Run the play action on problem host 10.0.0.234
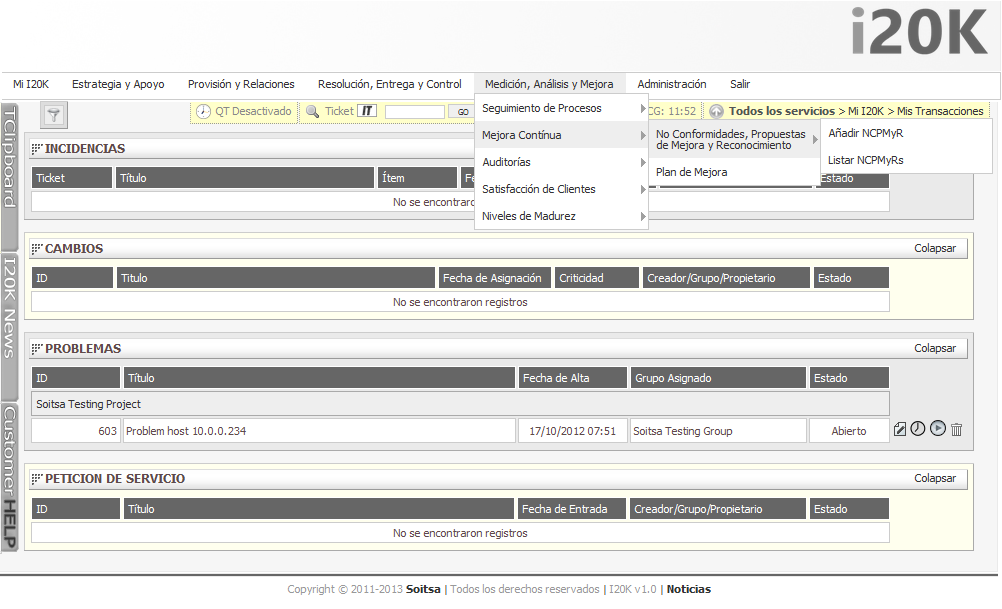1002x609 pixels. coord(937,428)
